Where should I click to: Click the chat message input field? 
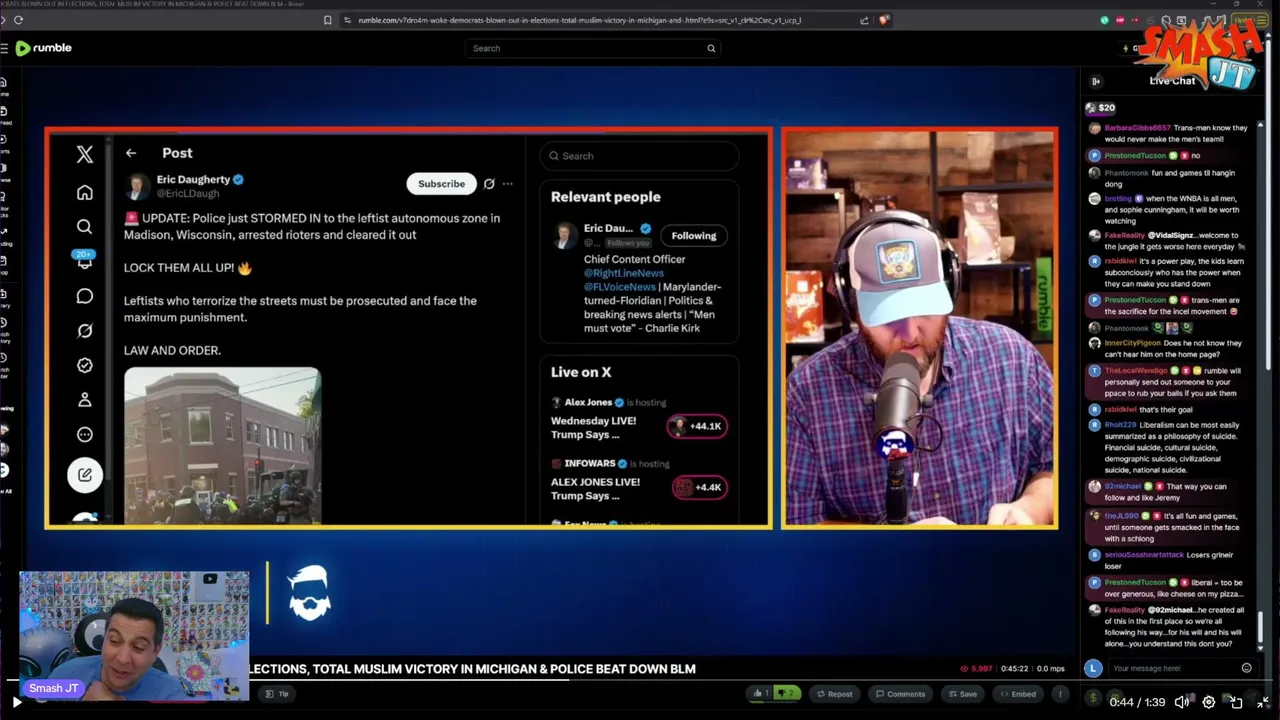pos(1170,668)
